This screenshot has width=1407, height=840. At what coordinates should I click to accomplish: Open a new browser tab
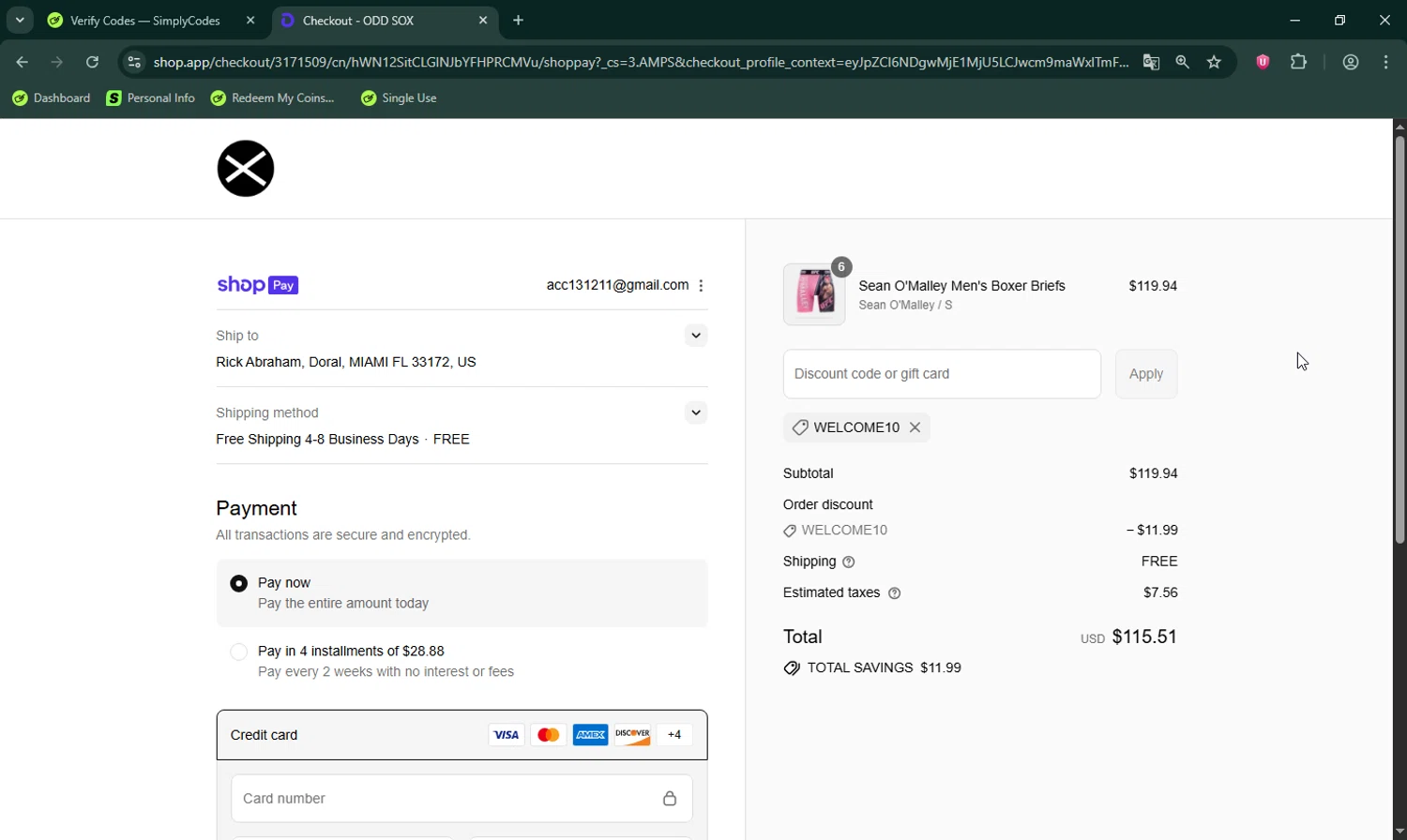[519, 21]
